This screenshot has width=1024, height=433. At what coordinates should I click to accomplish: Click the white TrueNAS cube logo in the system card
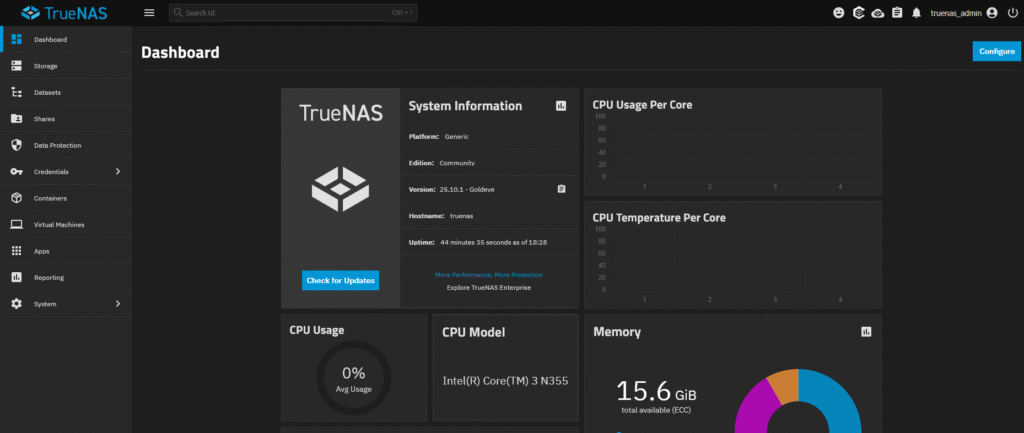(340, 189)
